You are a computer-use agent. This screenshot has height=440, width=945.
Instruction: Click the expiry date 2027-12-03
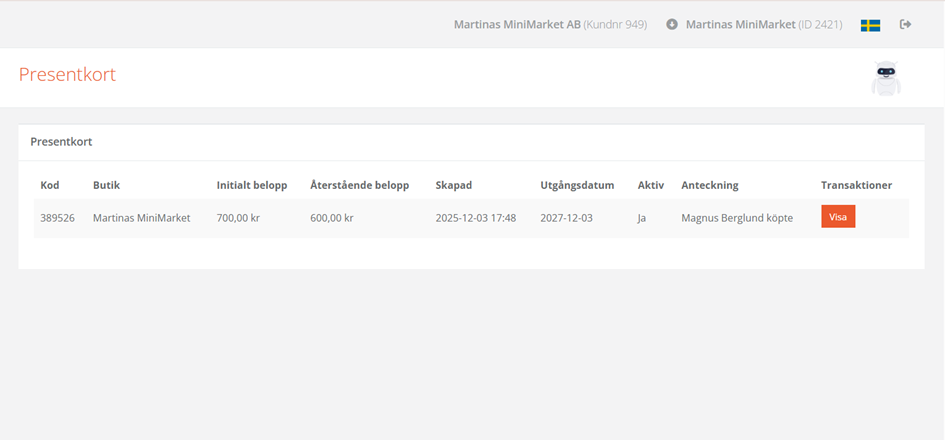tap(566, 218)
